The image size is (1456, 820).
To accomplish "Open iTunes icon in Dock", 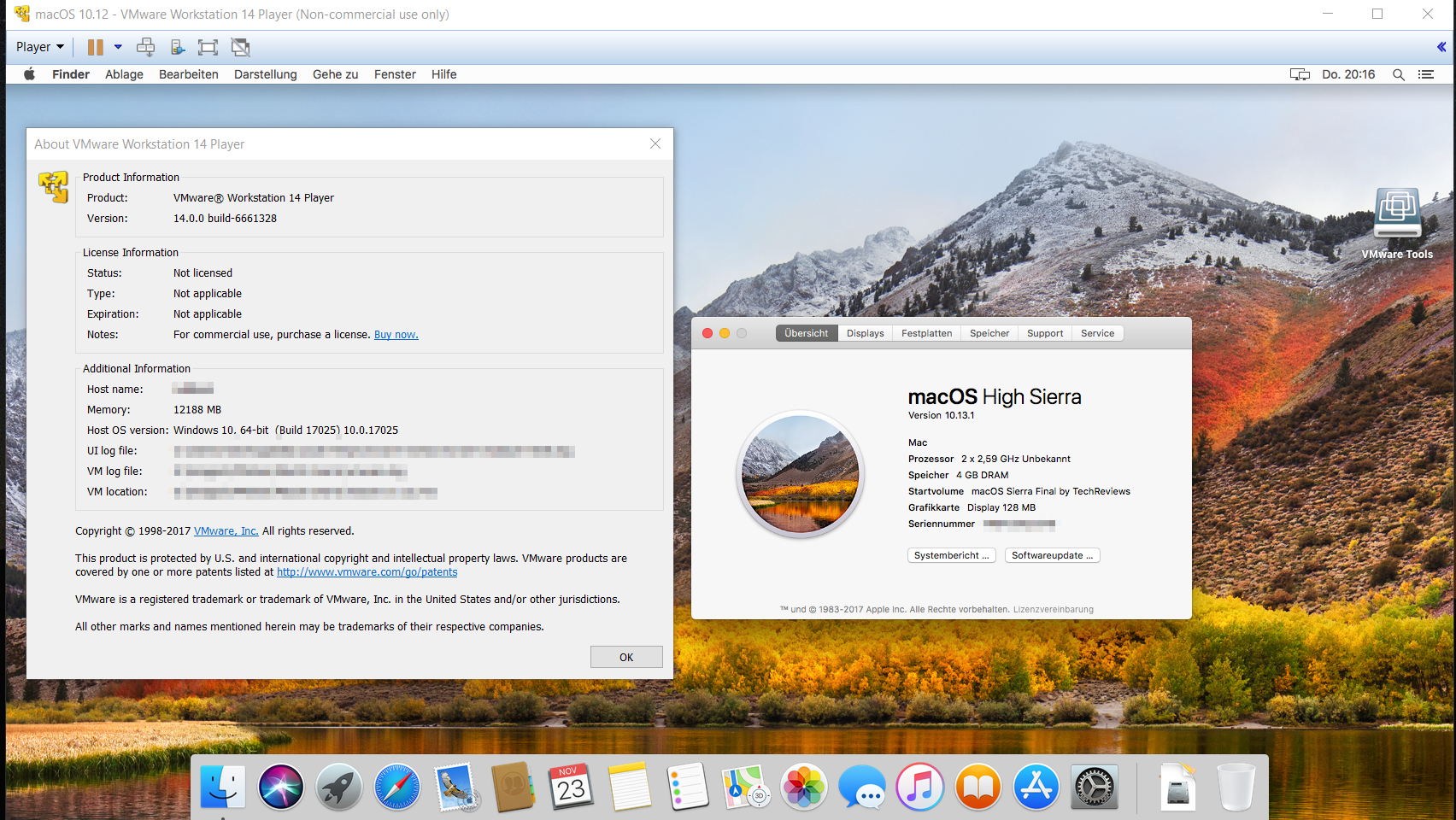I will coord(920,787).
